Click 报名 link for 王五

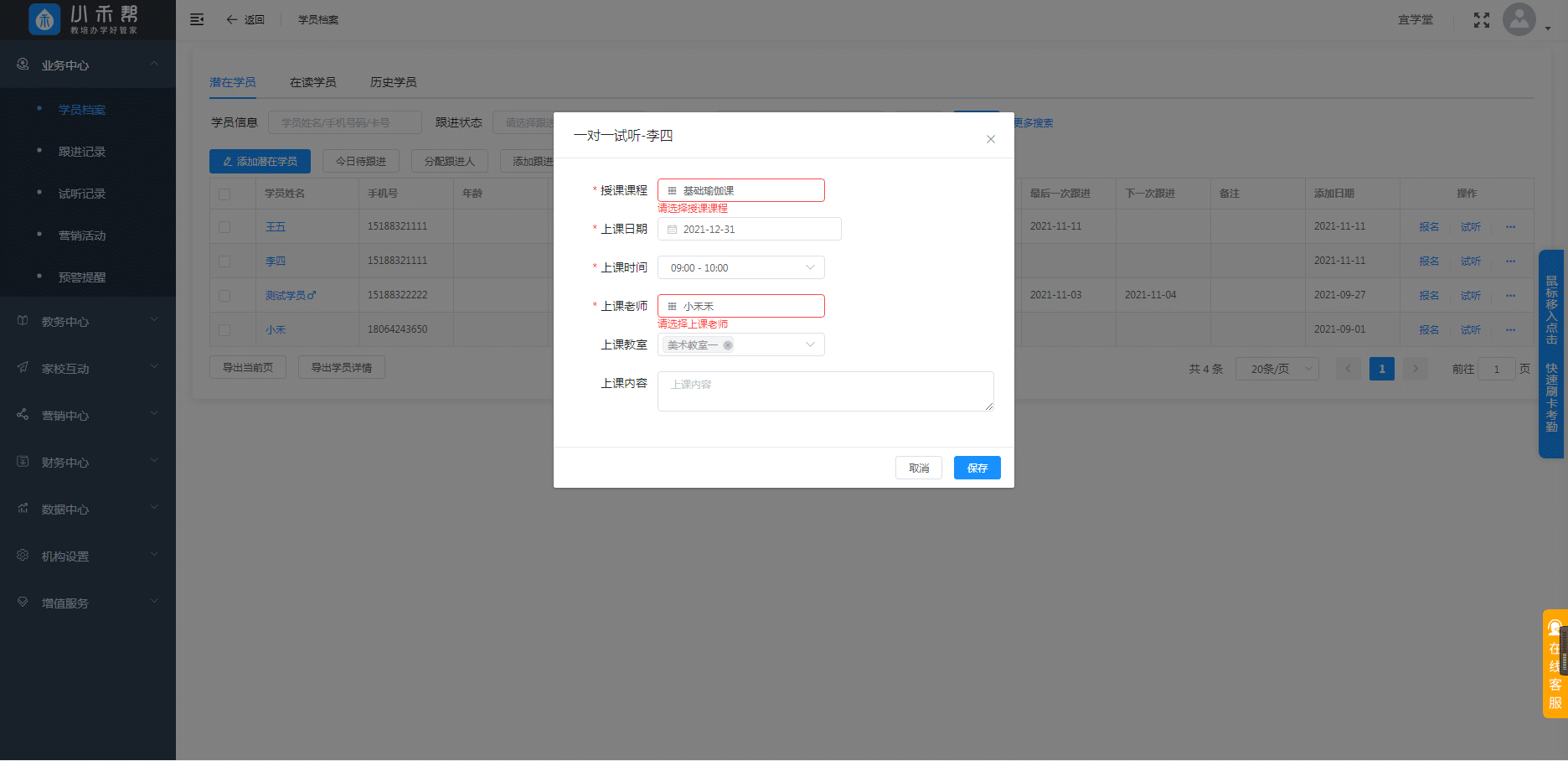[1429, 227]
